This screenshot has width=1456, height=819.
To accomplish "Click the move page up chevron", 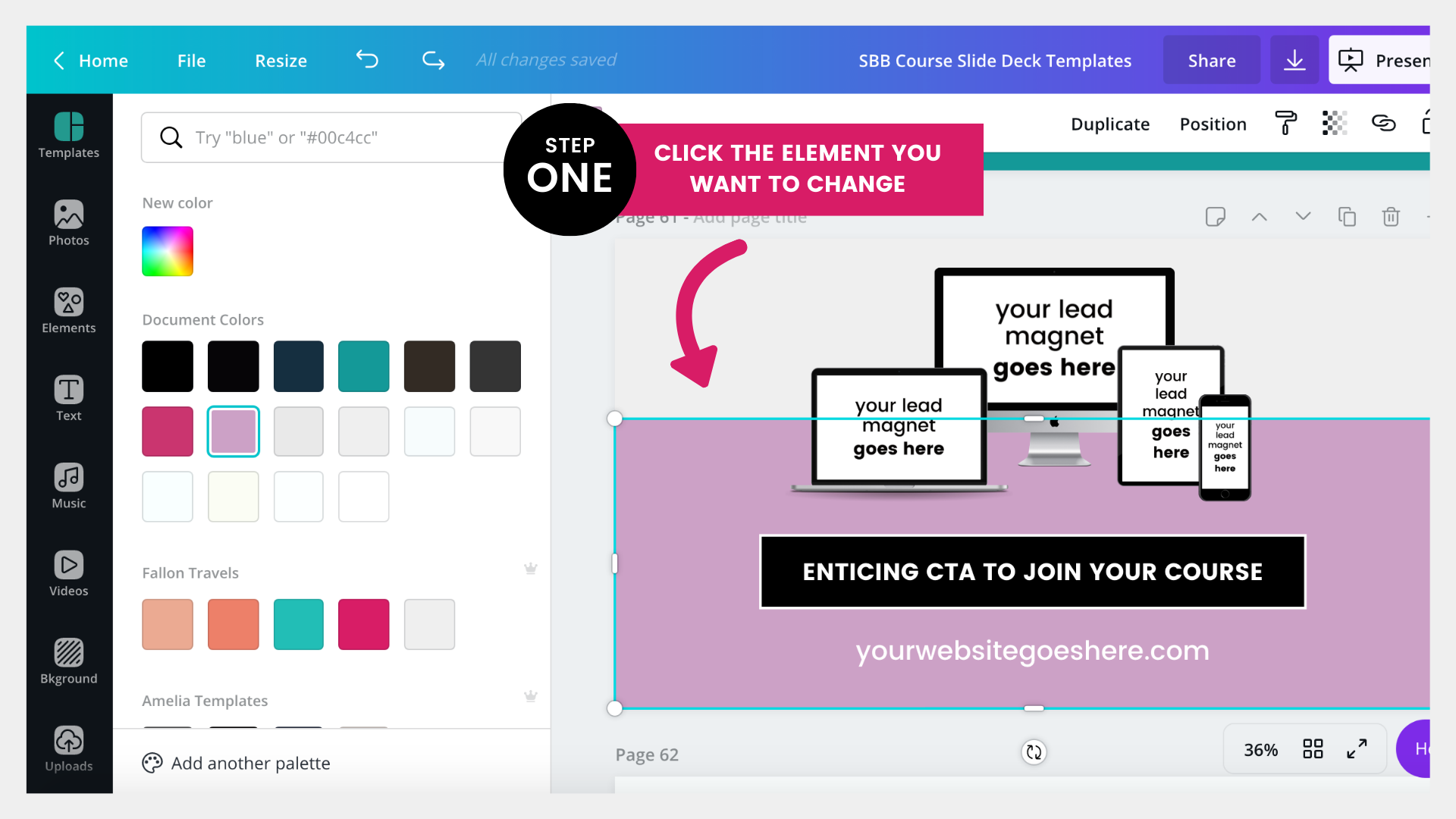I will [x=1259, y=217].
